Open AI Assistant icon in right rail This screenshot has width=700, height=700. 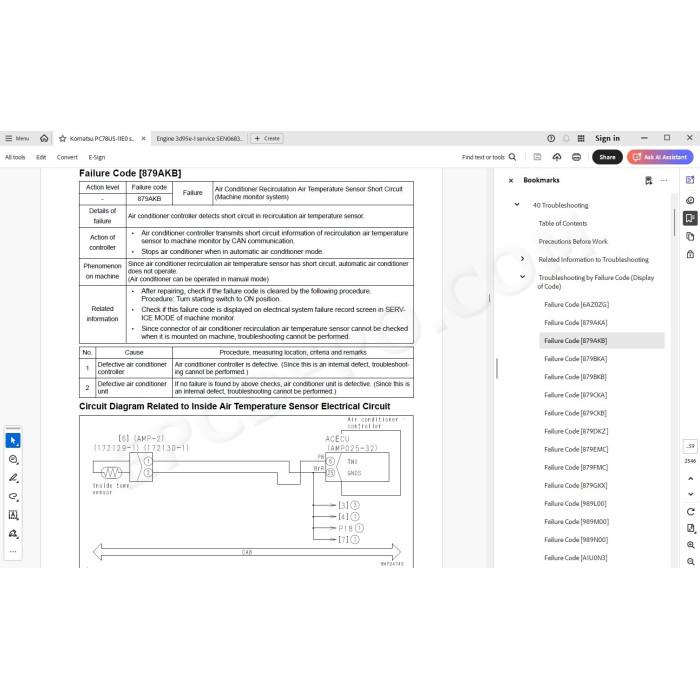pyautogui.click(x=690, y=180)
